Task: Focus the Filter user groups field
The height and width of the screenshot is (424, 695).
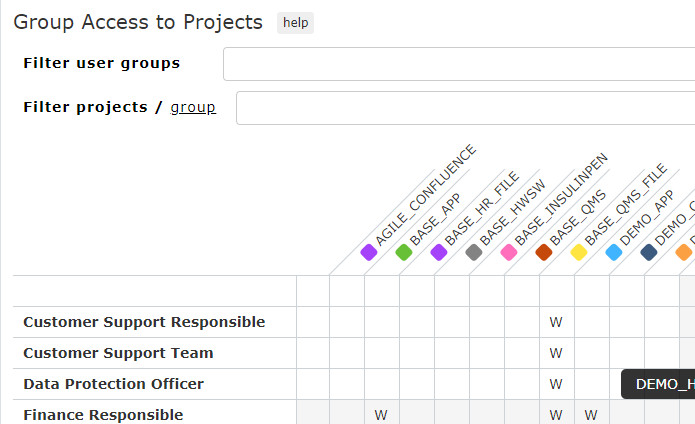Action: pyautogui.click(x=459, y=64)
